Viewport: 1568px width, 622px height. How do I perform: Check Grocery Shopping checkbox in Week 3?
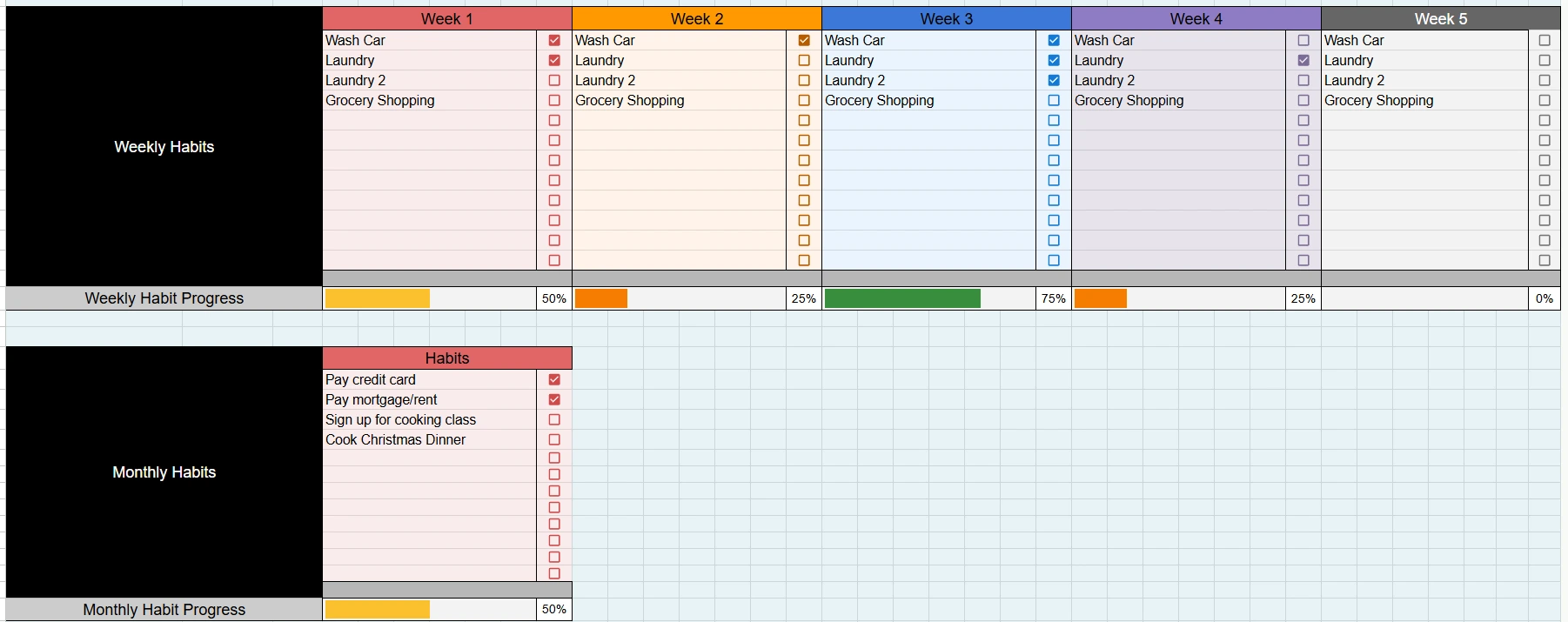click(1054, 100)
